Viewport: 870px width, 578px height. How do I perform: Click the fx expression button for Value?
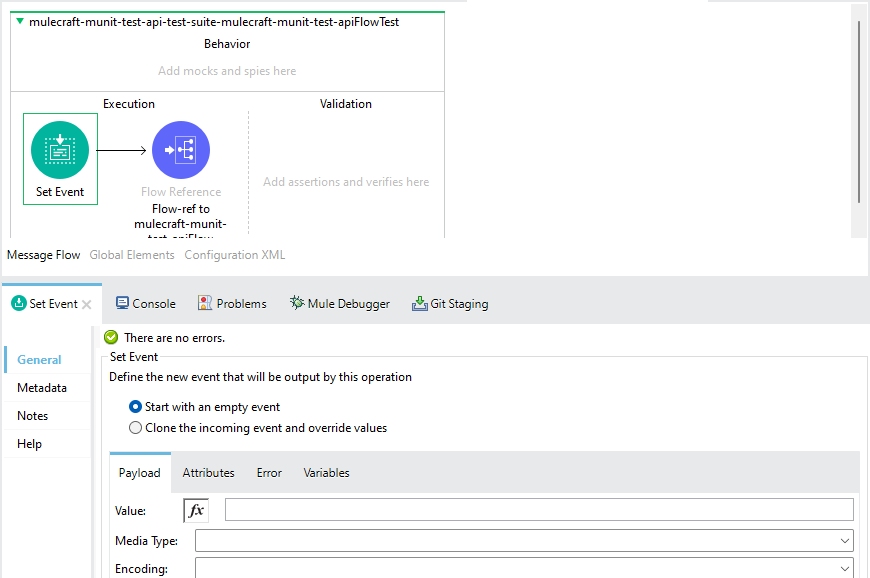coord(196,511)
